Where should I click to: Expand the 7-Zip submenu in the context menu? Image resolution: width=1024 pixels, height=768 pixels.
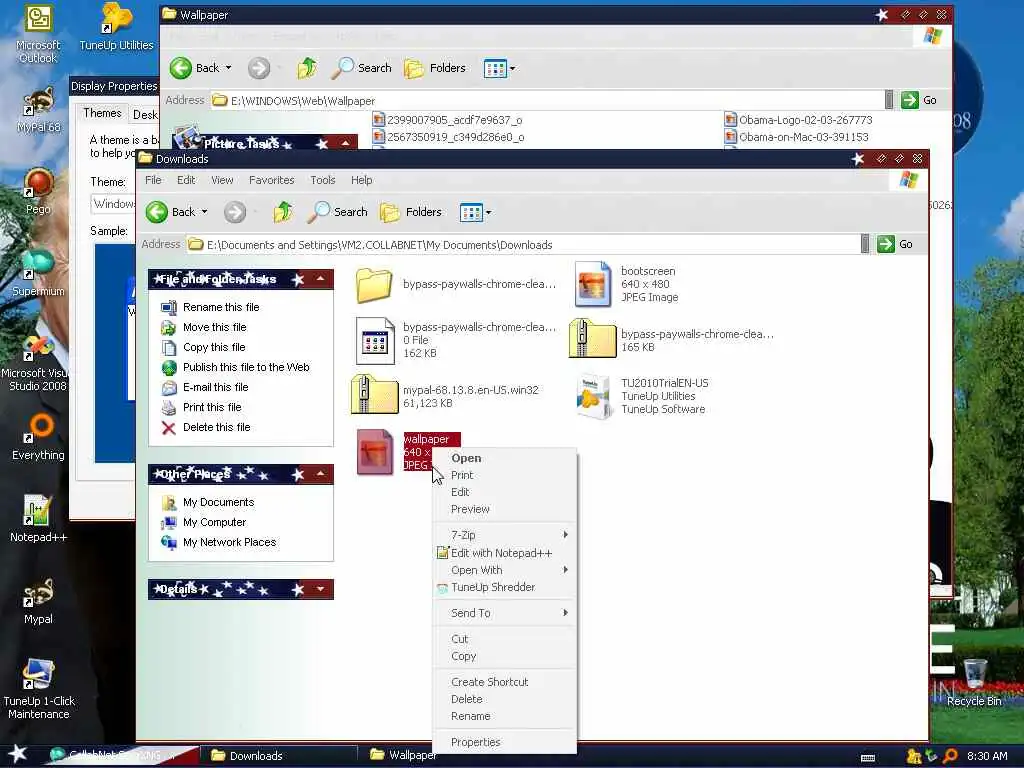coord(504,535)
